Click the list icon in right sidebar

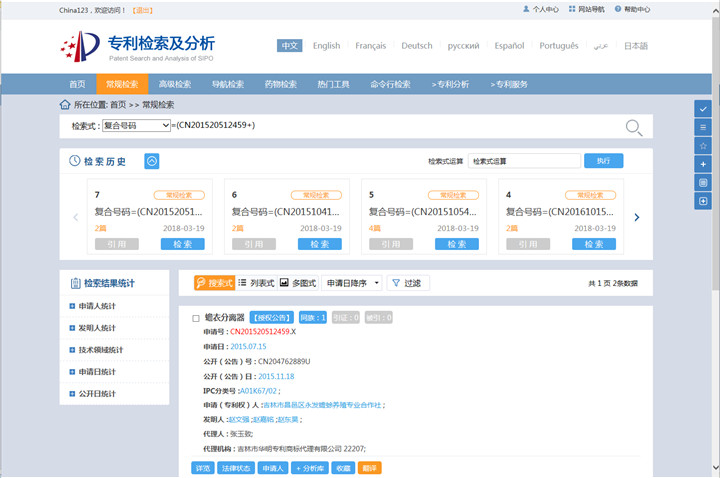point(703,127)
